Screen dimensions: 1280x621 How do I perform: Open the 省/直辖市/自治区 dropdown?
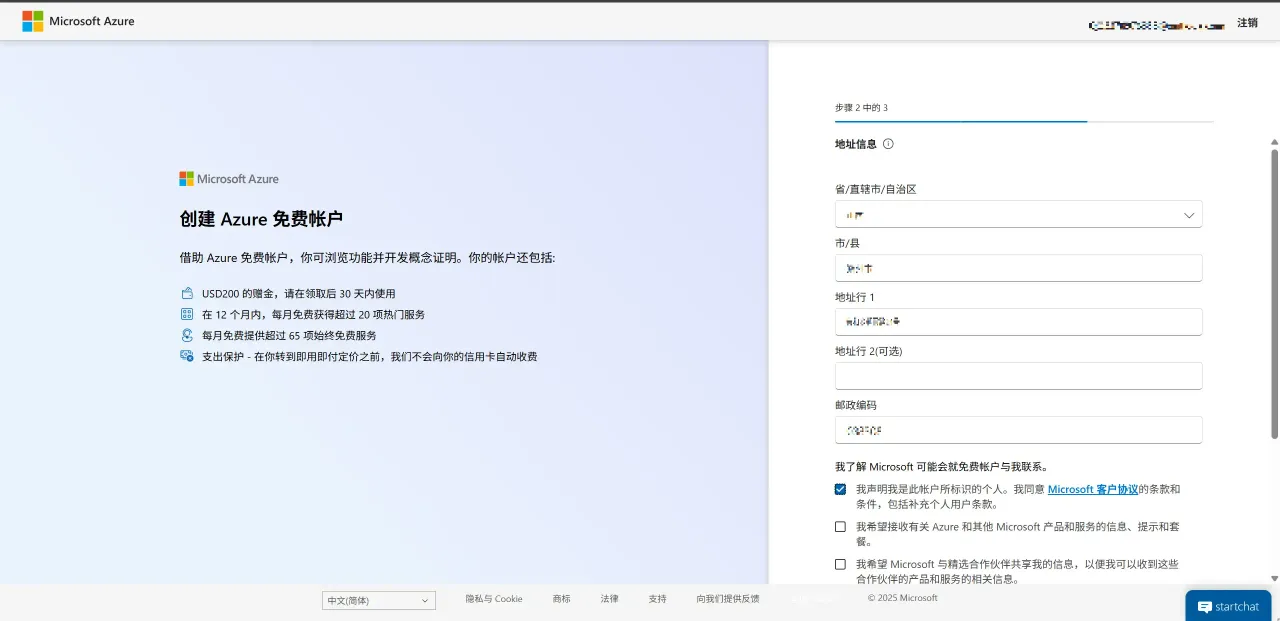click(x=1018, y=214)
